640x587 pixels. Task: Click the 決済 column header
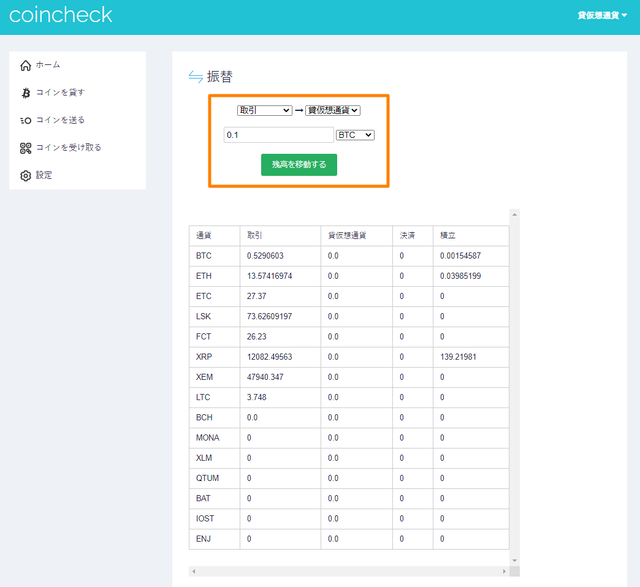[407, 236]
